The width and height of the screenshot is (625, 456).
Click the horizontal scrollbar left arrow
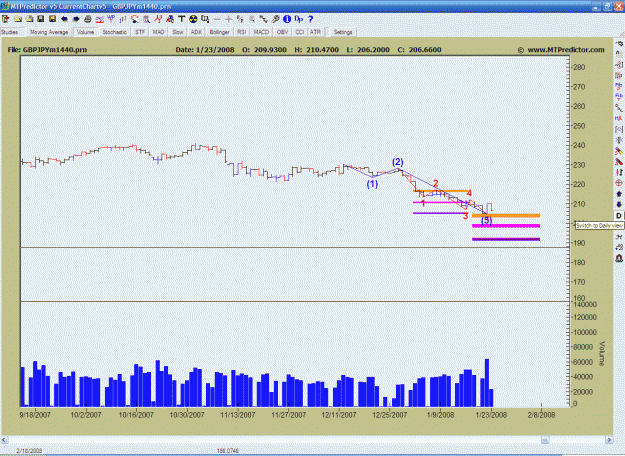pyautogui.click(x=4, y=440)
